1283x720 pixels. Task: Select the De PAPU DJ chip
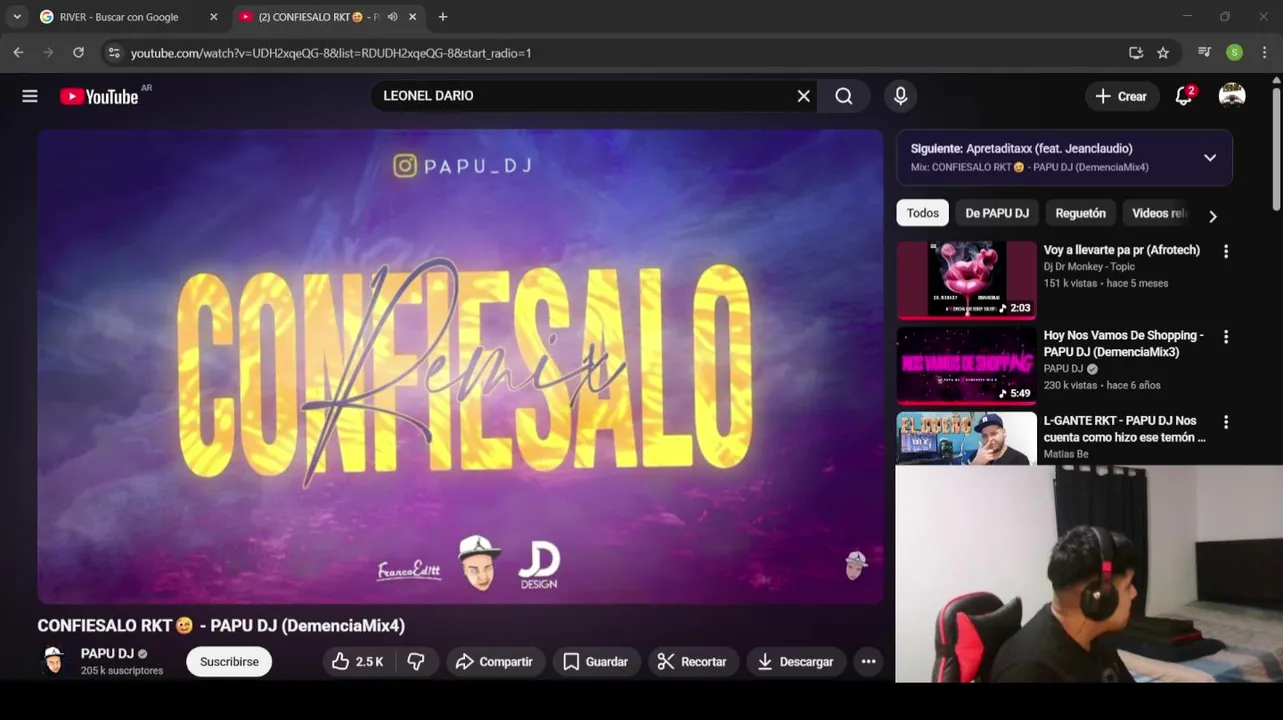point(997,213)
